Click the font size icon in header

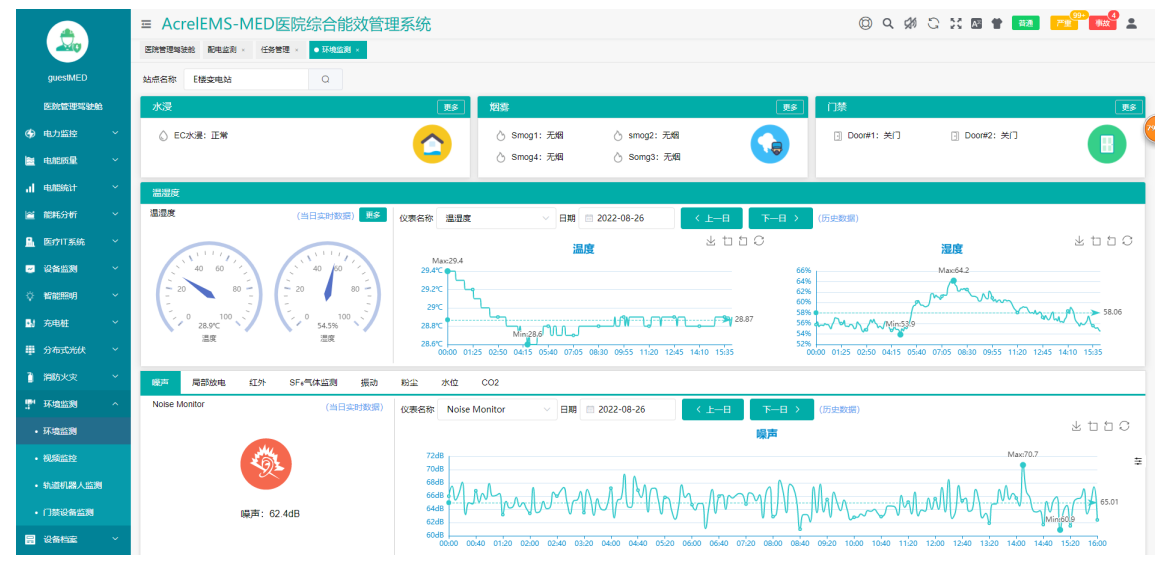click(976, 23)
